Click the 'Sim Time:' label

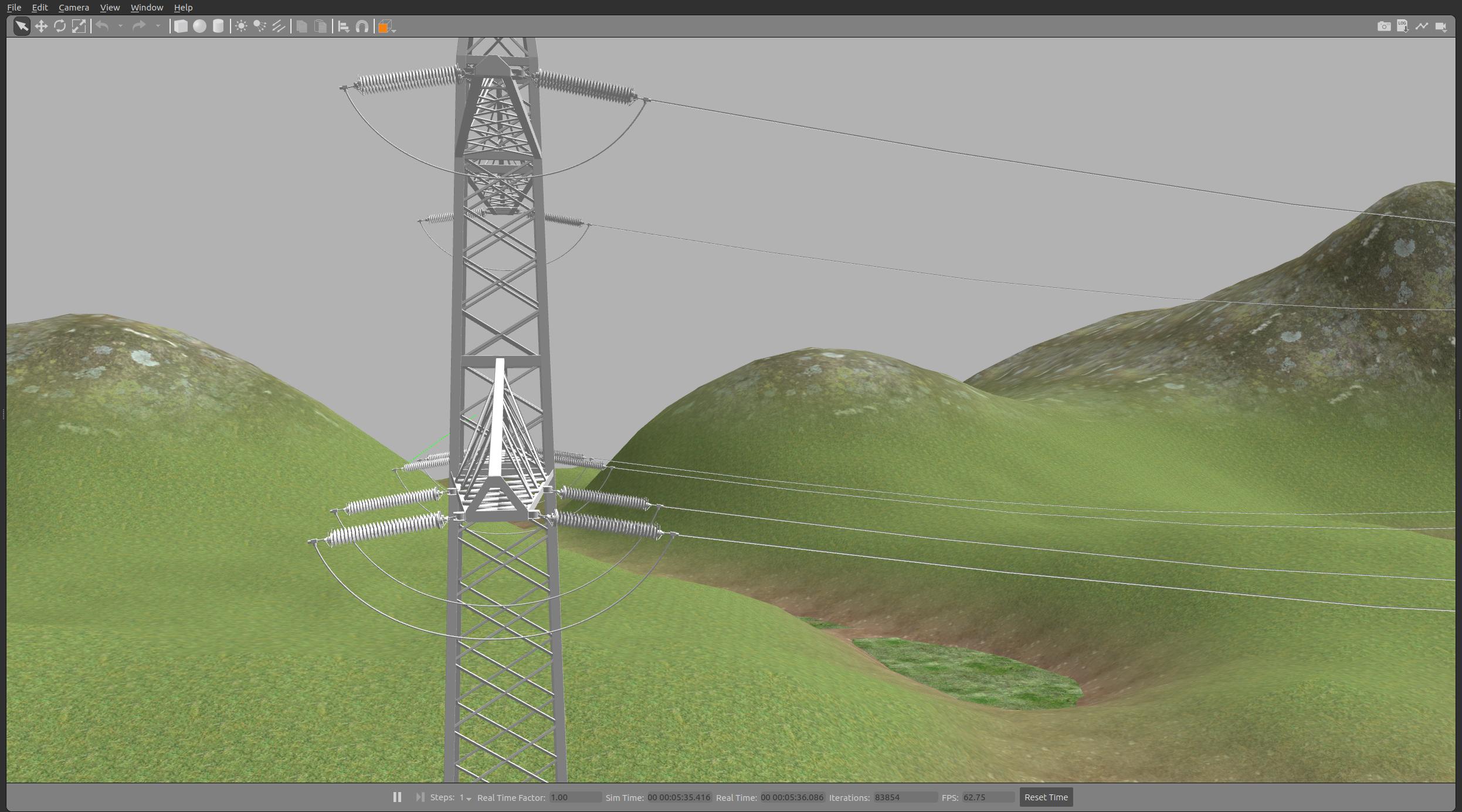click(x=625, y=797)
